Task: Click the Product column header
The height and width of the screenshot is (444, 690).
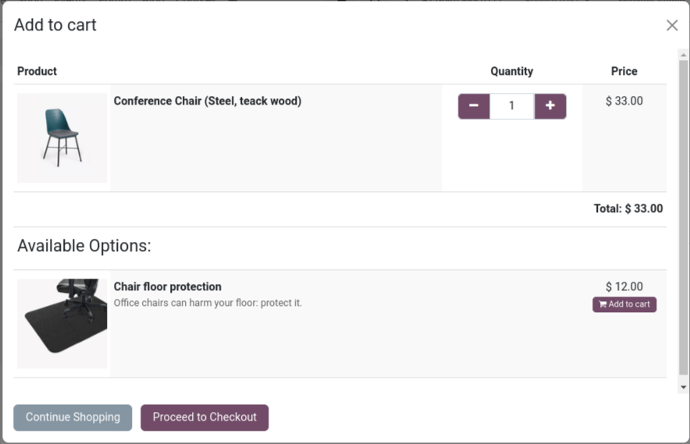Action: click(37, 71)
